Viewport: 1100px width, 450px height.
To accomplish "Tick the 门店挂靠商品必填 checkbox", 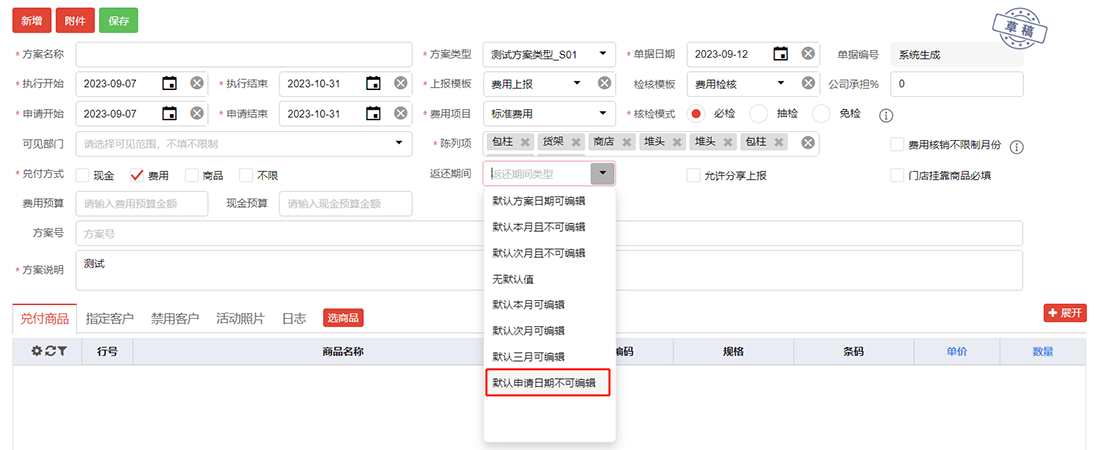I will pos(897,175).
